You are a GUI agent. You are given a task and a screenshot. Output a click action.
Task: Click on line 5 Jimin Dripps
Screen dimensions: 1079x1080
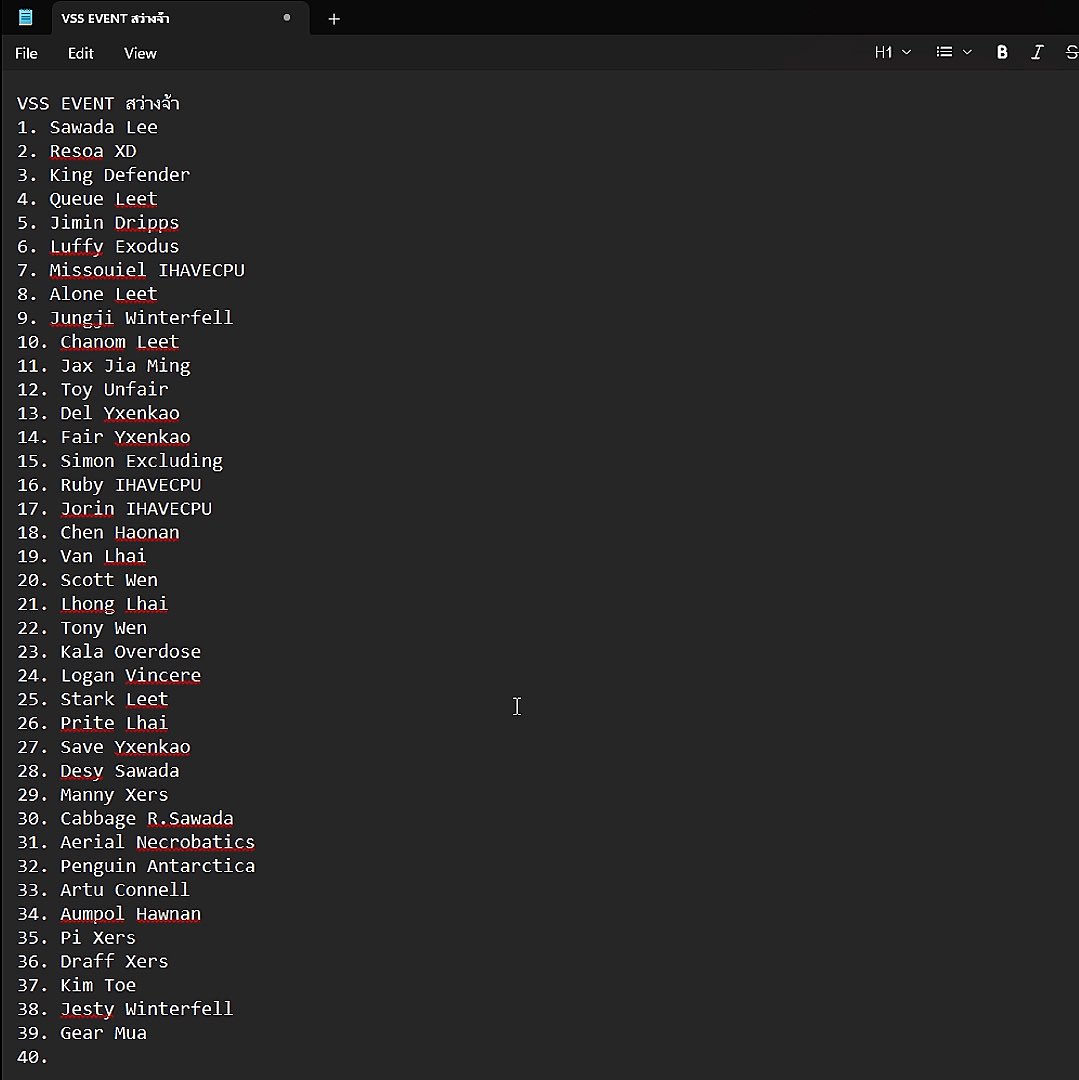pyautogui.click(x=98, y=222)
